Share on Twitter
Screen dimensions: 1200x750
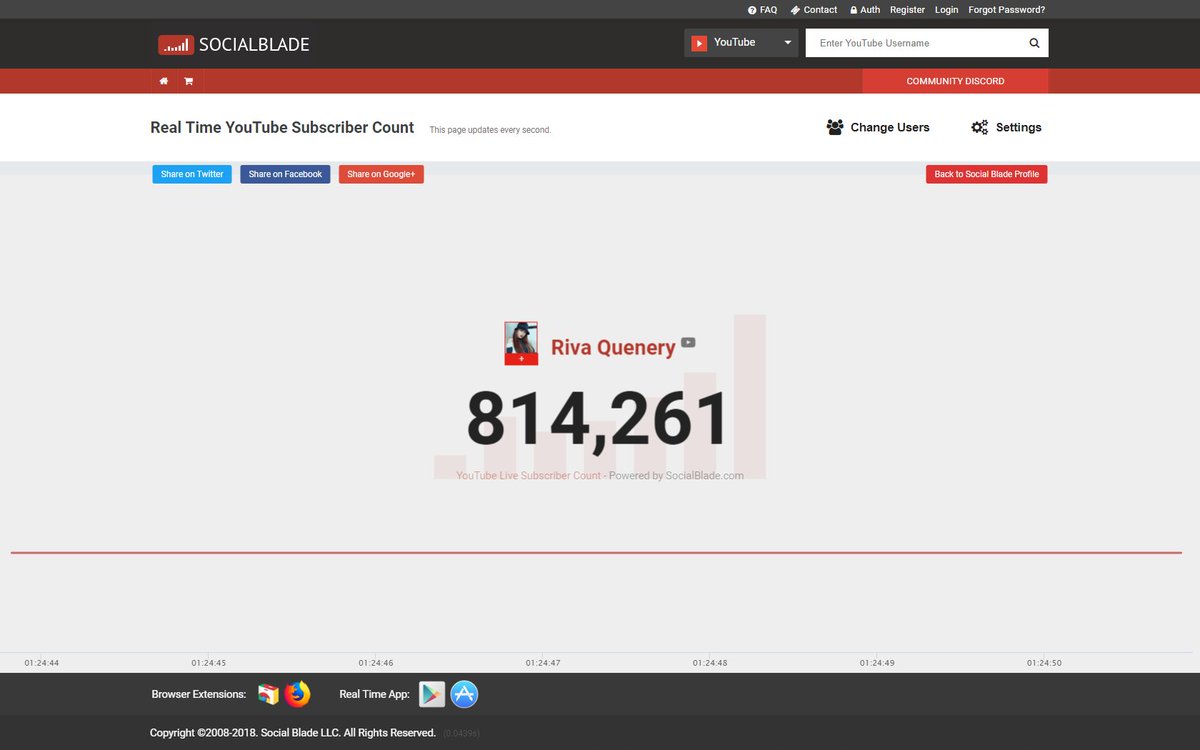192,174
